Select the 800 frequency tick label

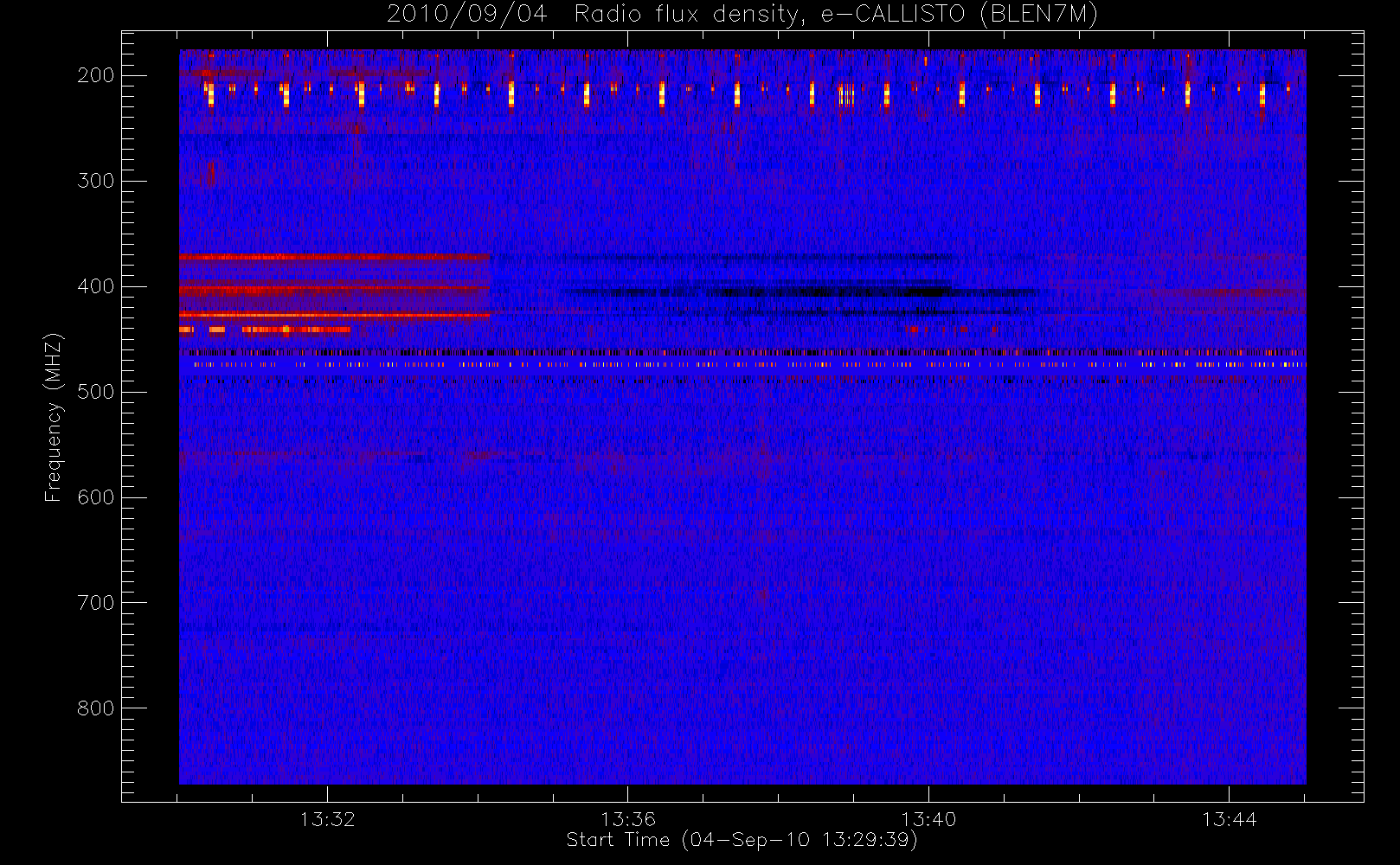click(x=96, y=708)
